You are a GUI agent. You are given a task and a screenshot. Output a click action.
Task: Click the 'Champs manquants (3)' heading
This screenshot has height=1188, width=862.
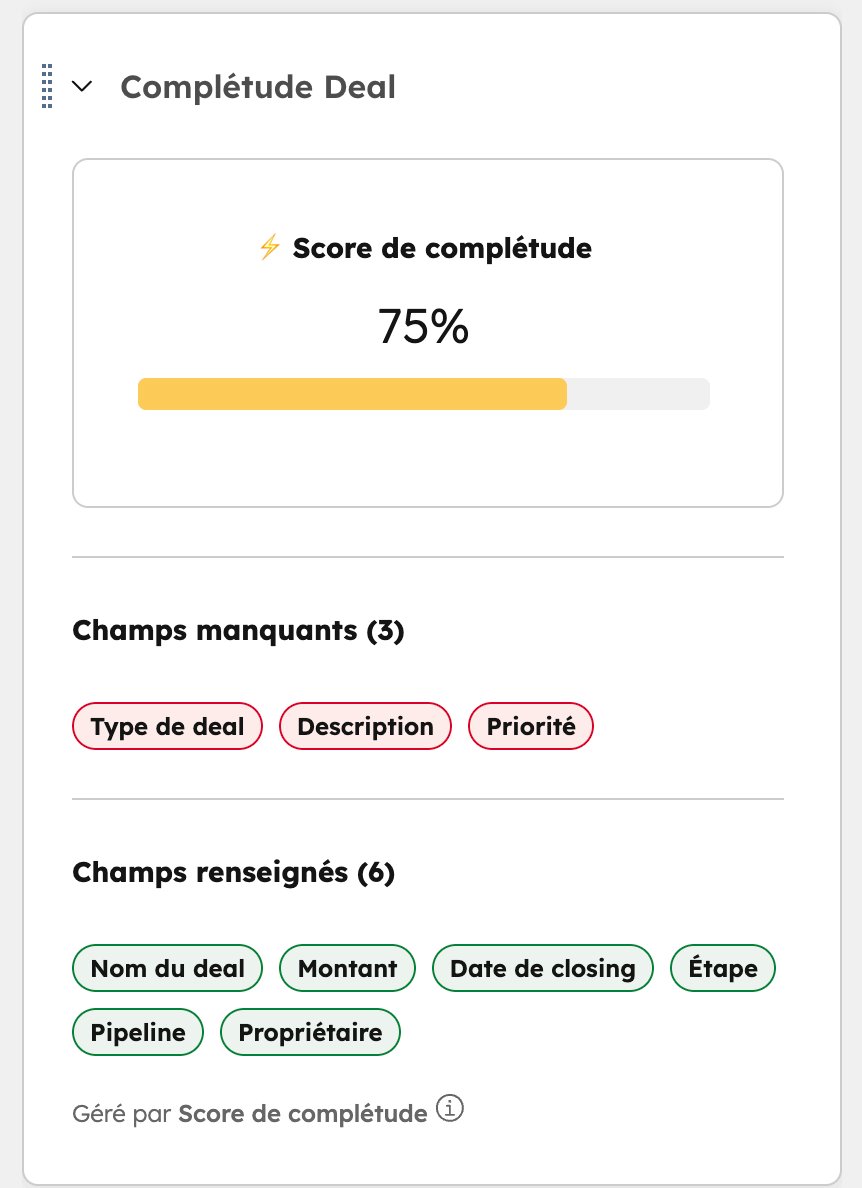[x=238, y=631]
